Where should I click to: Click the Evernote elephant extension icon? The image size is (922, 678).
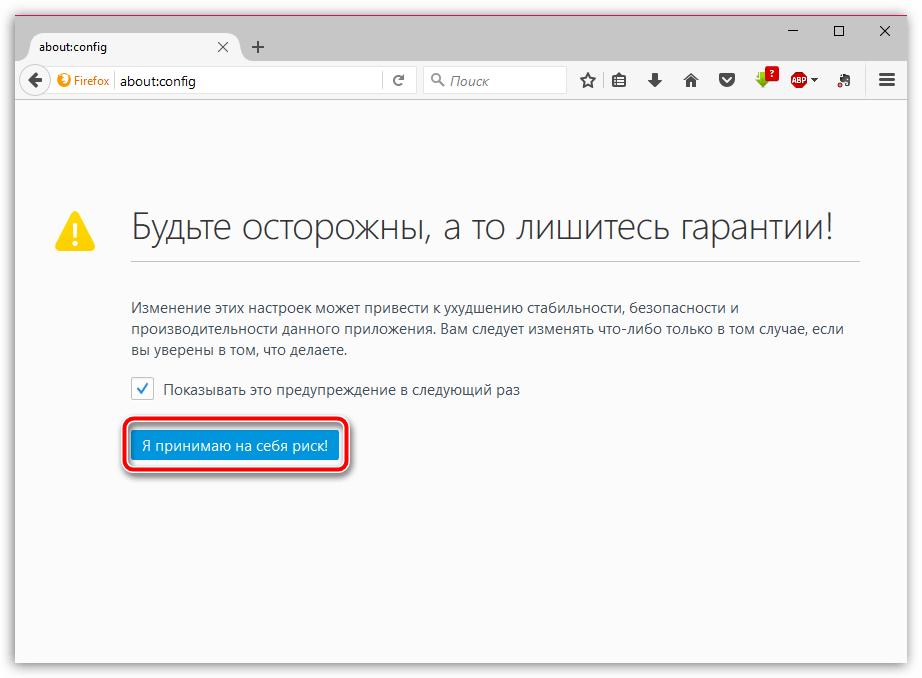[845, 81]
